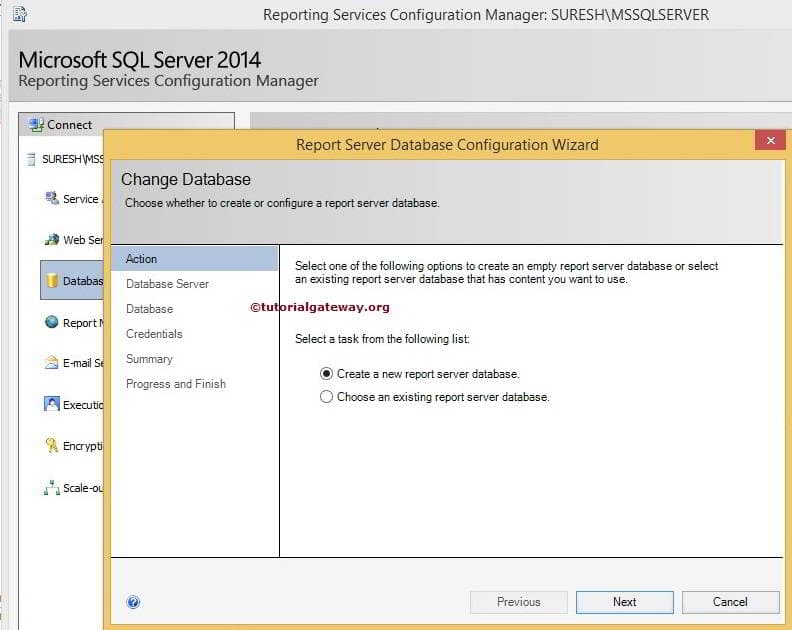This screenshot has height=630, width=792.
Task: Go to the Database Server wizard step
Action: (167, 284)
